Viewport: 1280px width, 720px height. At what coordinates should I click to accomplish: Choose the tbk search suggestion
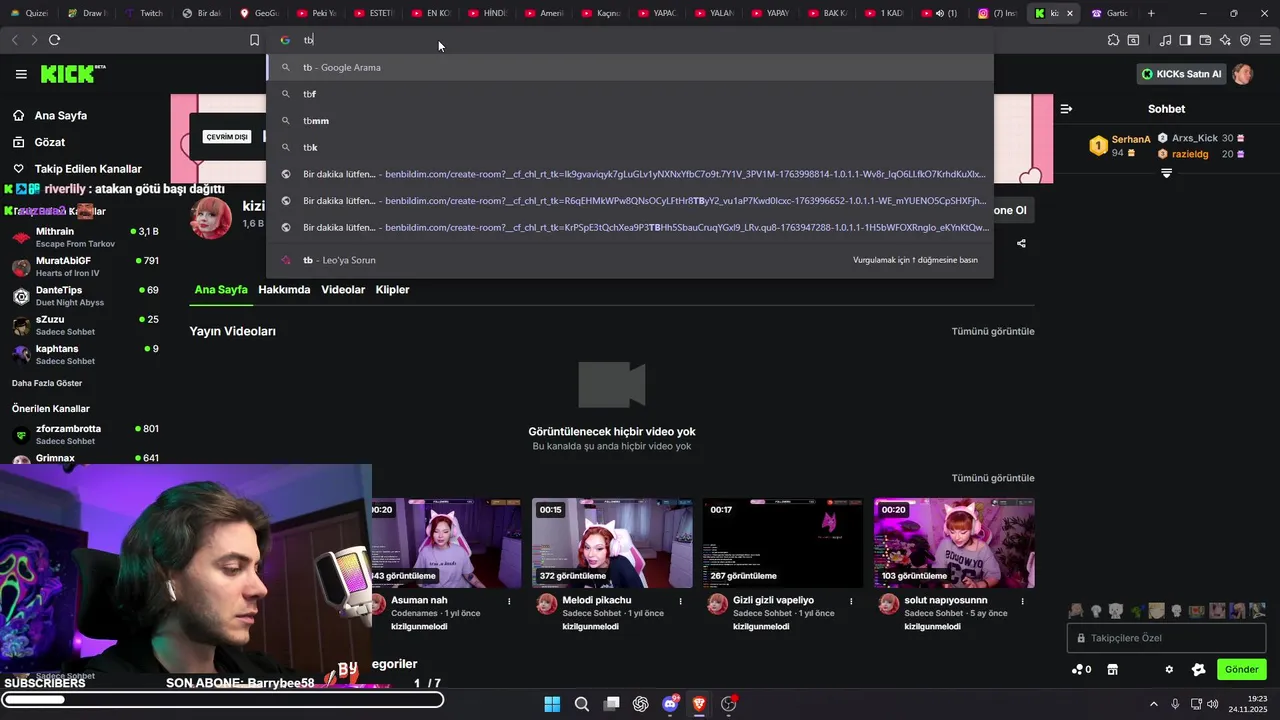(630, 147)
